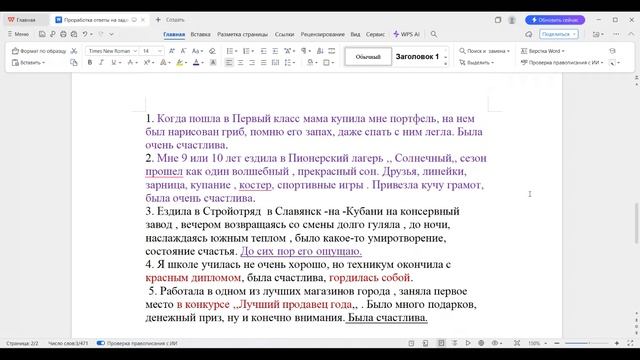Click the WPS AI button
640x360 pixels.
[407, 34]
